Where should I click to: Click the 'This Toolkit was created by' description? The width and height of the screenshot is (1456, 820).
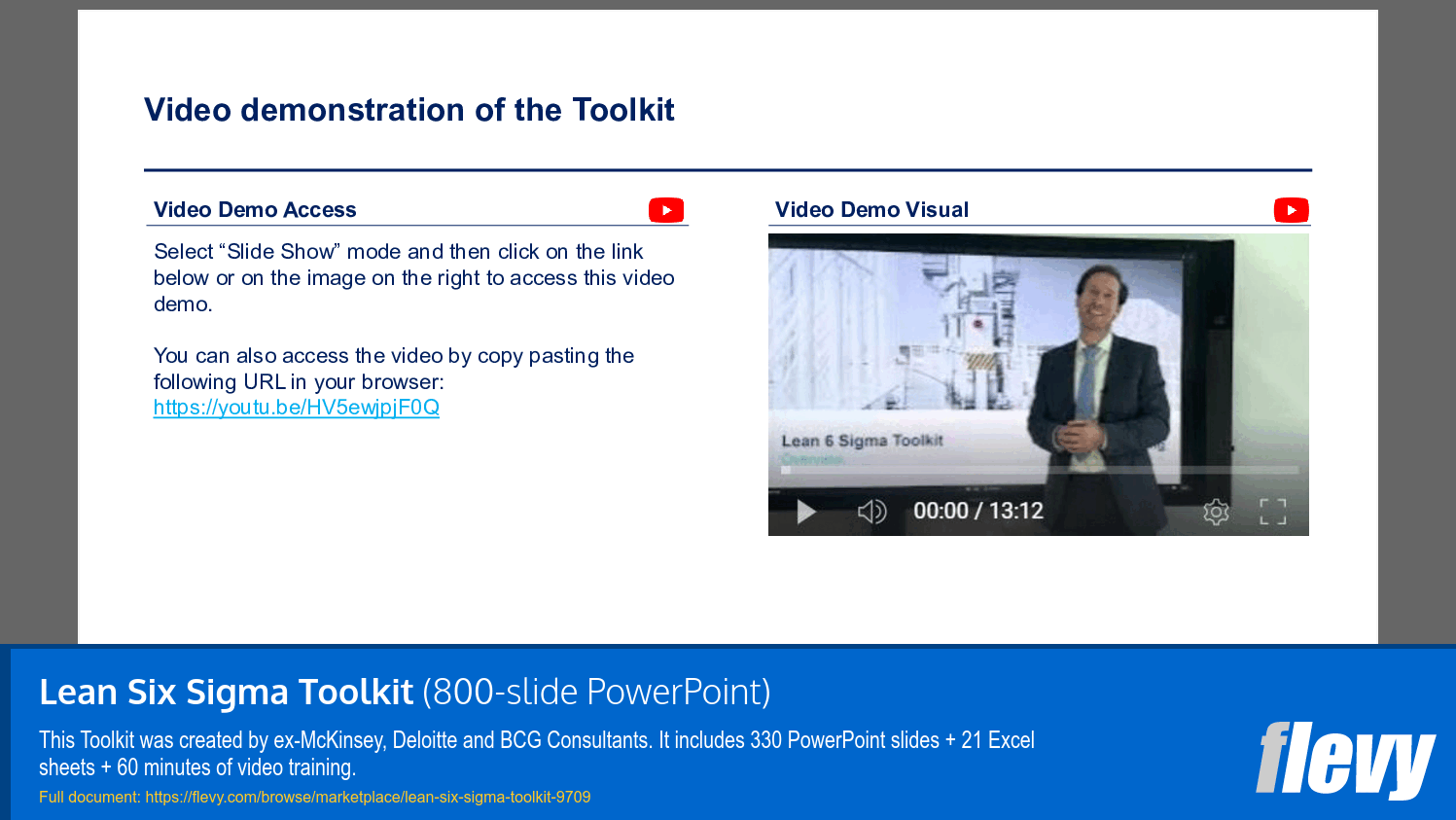[x=537, y=754]
